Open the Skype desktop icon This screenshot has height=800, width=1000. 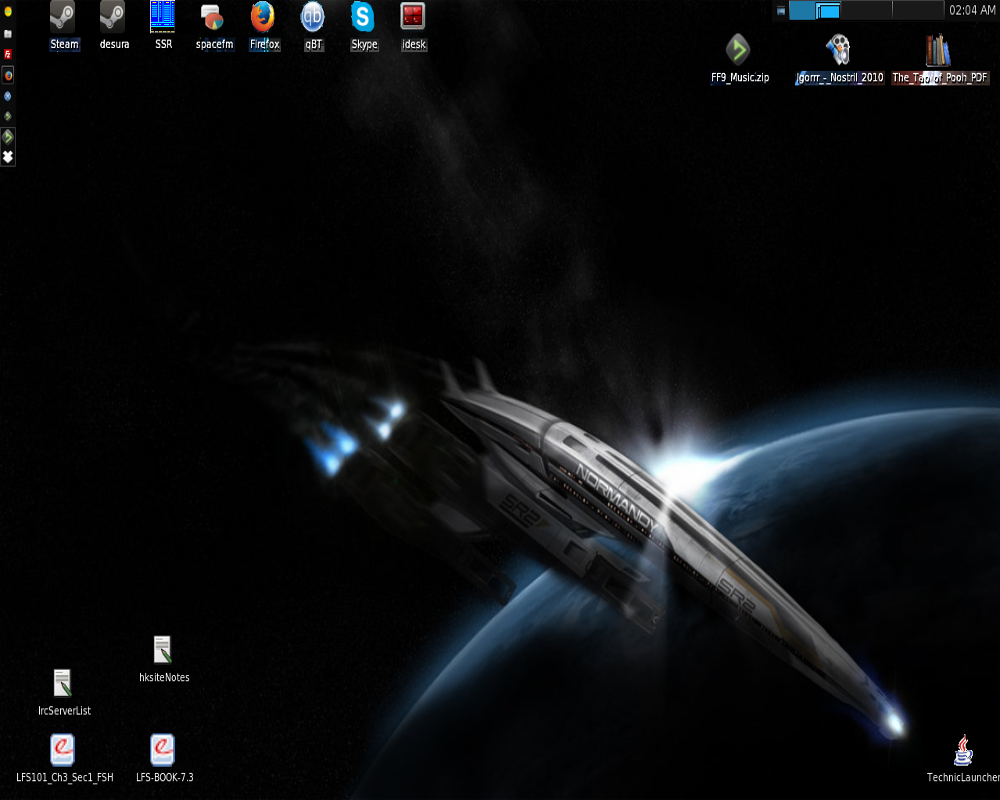[x=362, y=17]
